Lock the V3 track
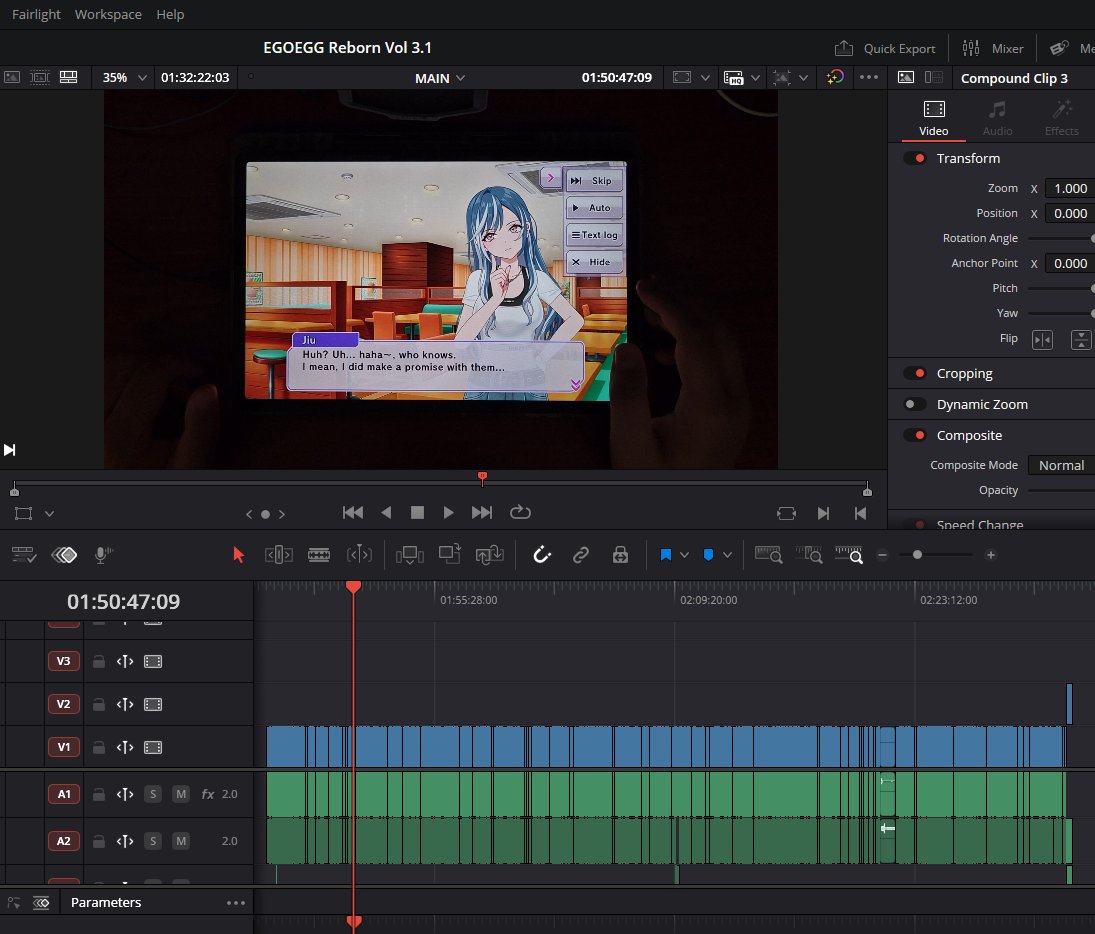The height and width of the screenshot is (934, 1095). coord(98,662)
